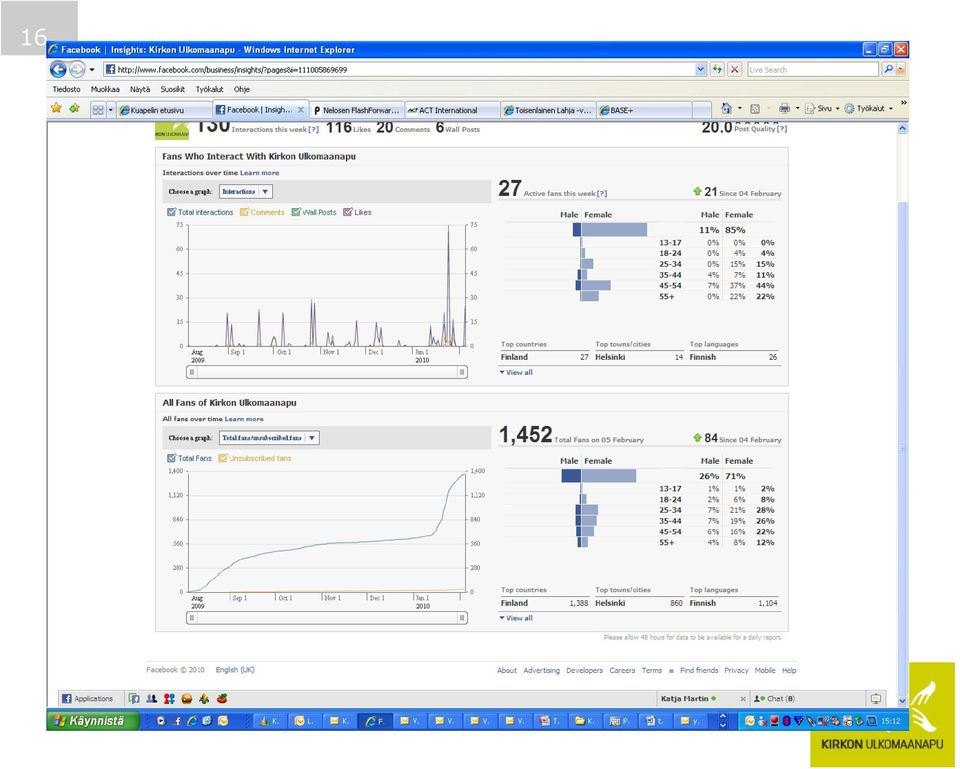
Task: Click the English (UK) language link
Action: click(235, 670)
